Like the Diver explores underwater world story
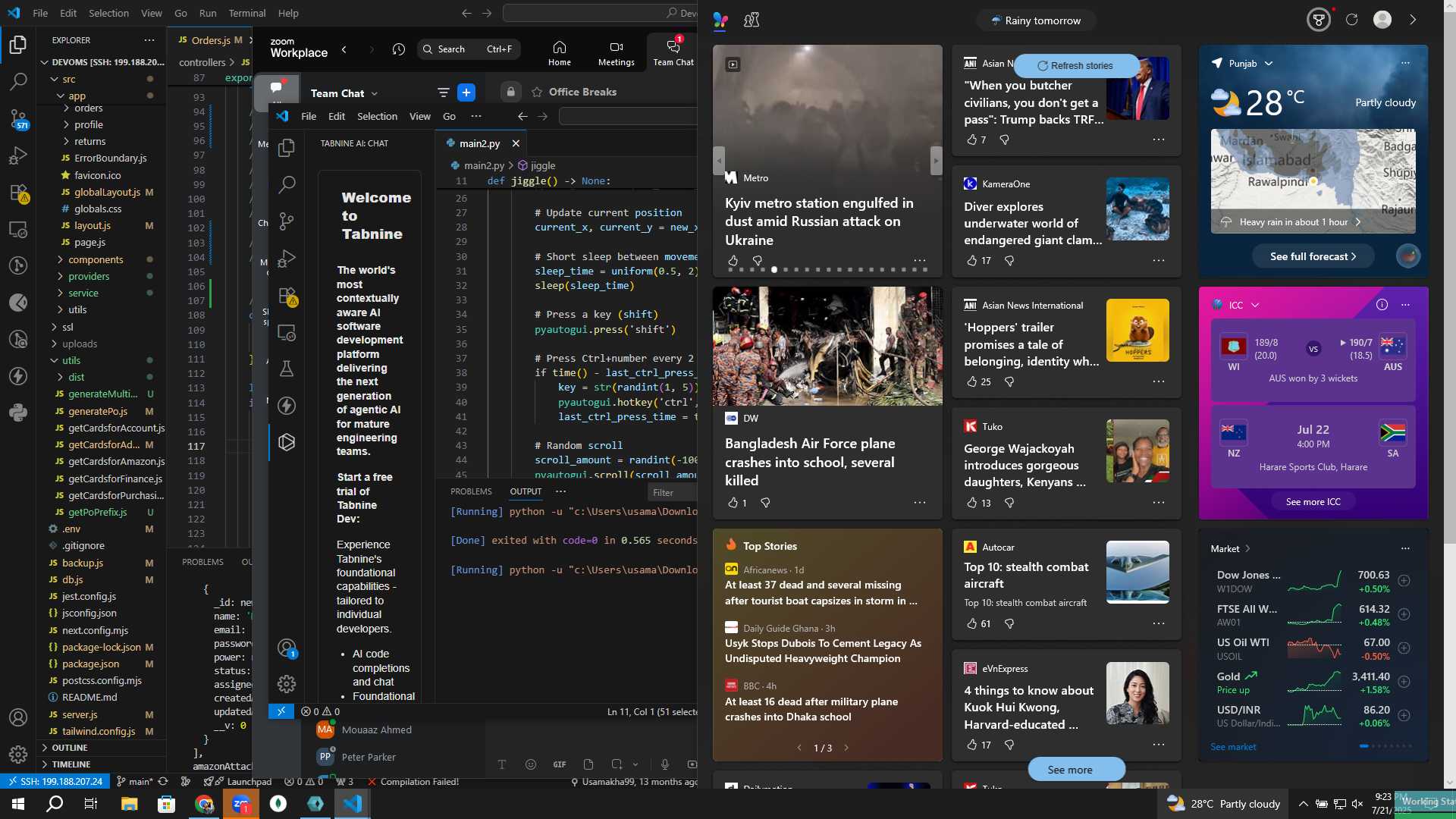This screenshot has height=819, width=1456. (972, 260)
